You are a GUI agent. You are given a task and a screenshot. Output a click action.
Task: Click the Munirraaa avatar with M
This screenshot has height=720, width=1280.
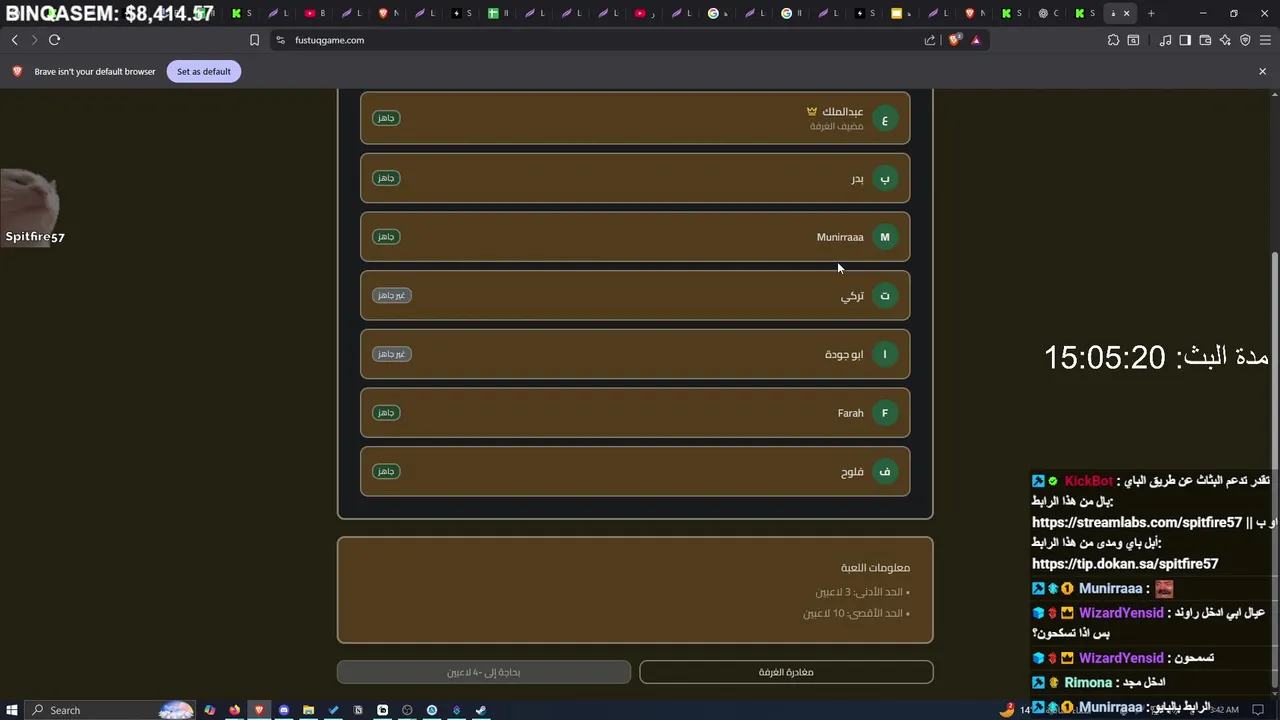(885, 237)
